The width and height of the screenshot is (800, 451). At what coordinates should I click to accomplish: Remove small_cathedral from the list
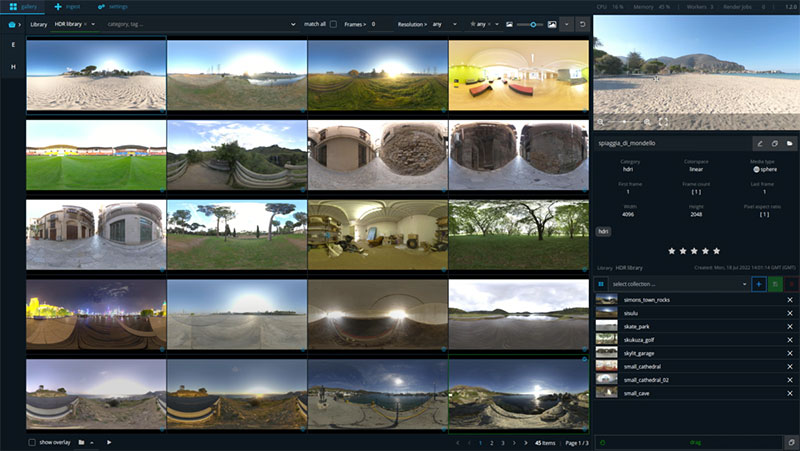pyautogui.click(x=790, y=366)
